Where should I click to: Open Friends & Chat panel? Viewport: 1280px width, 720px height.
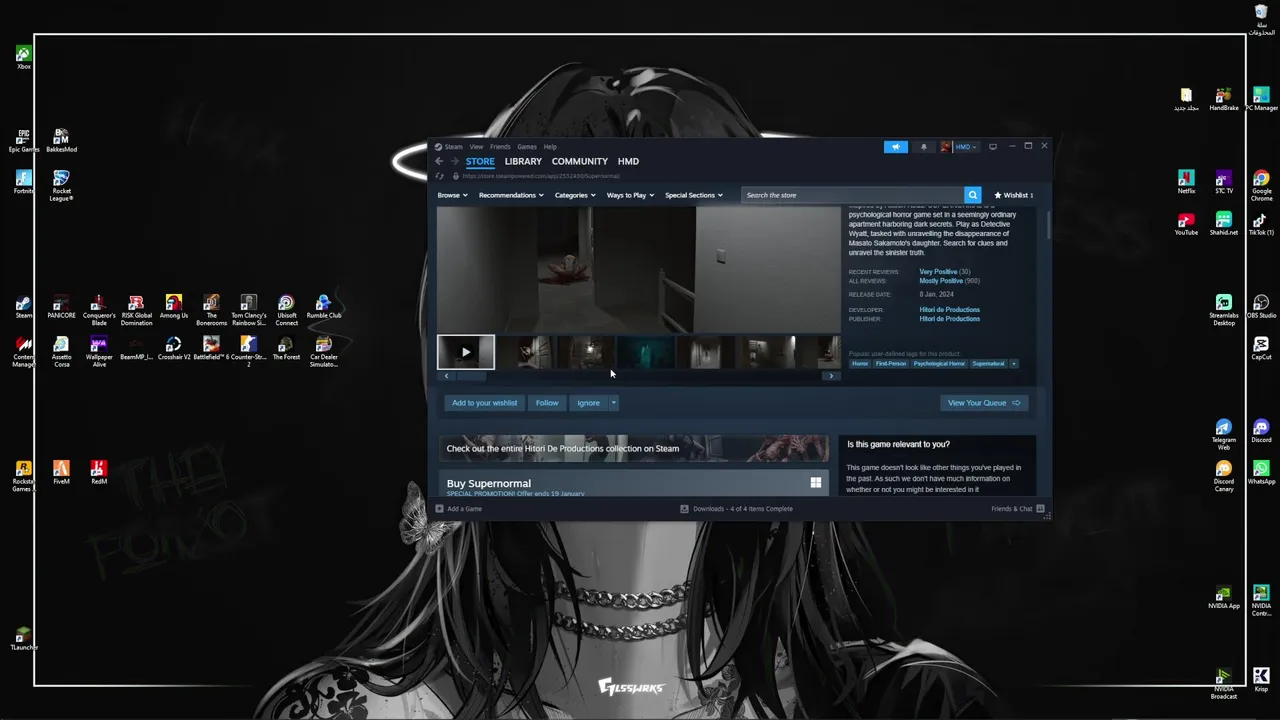[x=1018, y=509]
